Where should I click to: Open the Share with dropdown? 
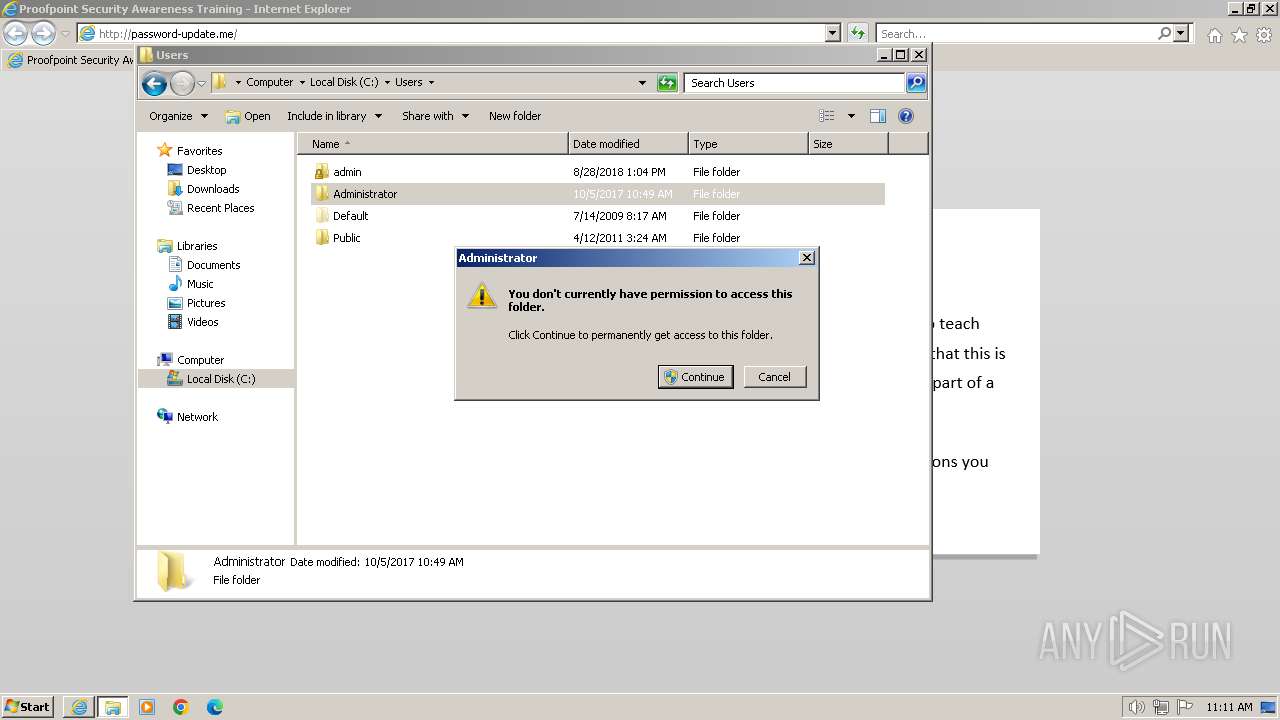point(435,116)
